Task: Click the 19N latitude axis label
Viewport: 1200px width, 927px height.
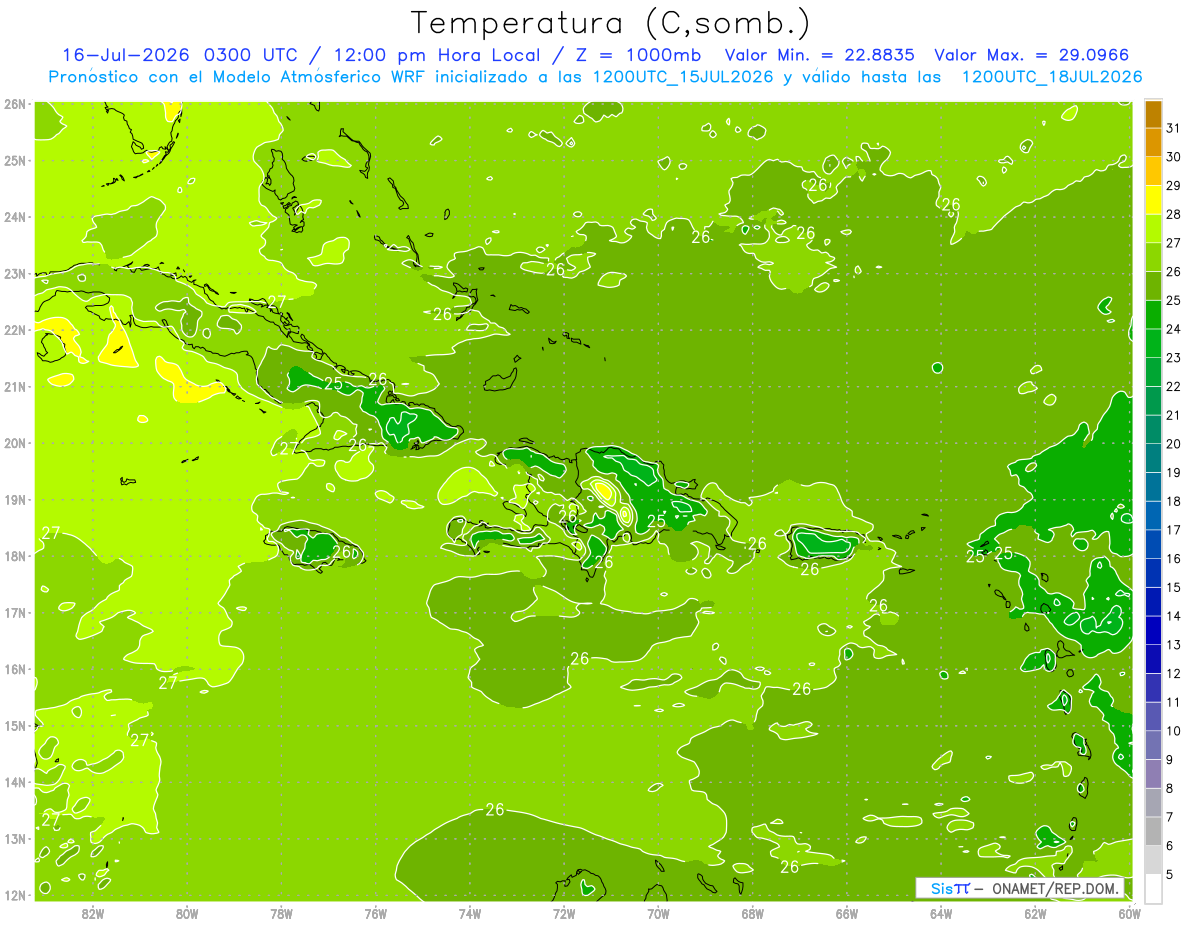Action: pyautogui.click(x=14, y=499)
